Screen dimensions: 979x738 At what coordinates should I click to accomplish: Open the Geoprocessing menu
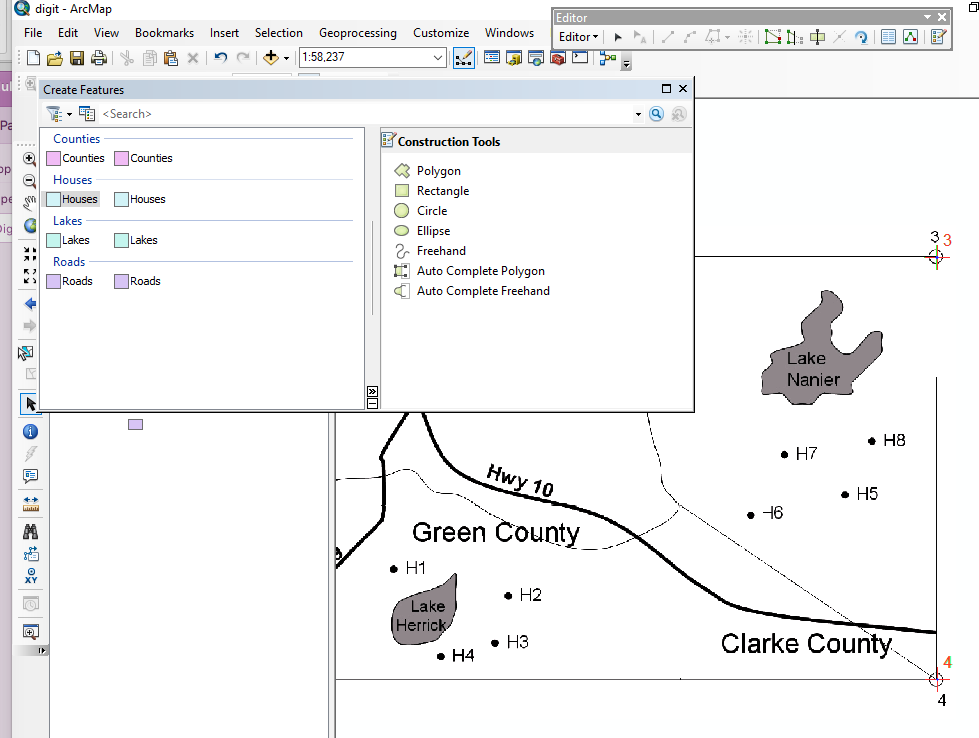pyautogui.click(x=357, y=33)
